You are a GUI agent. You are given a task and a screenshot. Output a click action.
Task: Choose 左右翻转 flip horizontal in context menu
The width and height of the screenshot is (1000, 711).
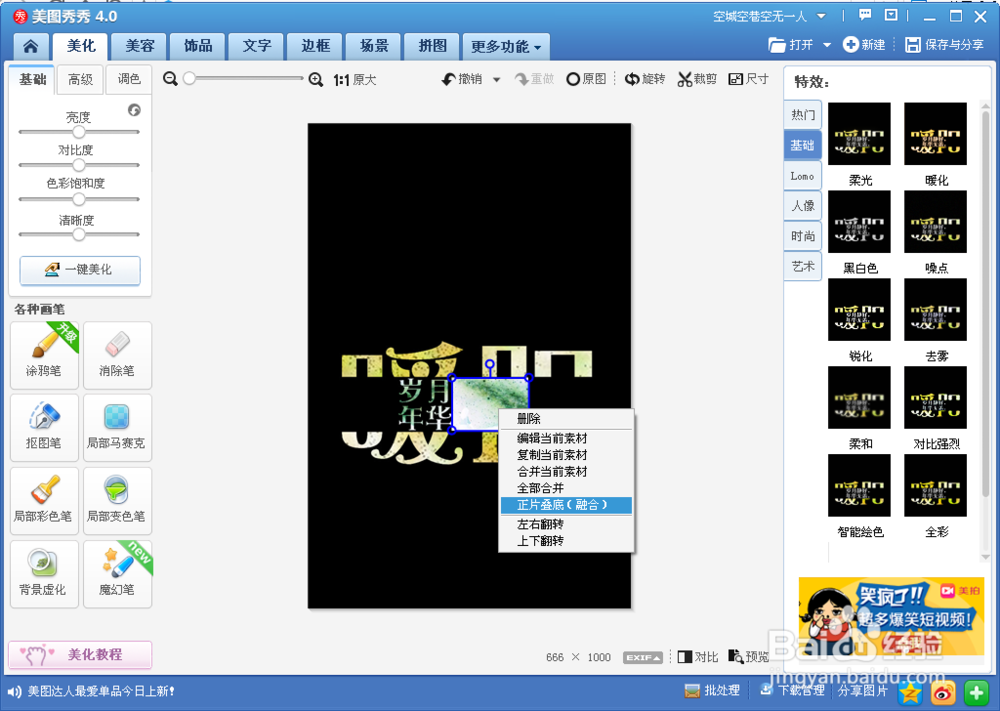566,524
